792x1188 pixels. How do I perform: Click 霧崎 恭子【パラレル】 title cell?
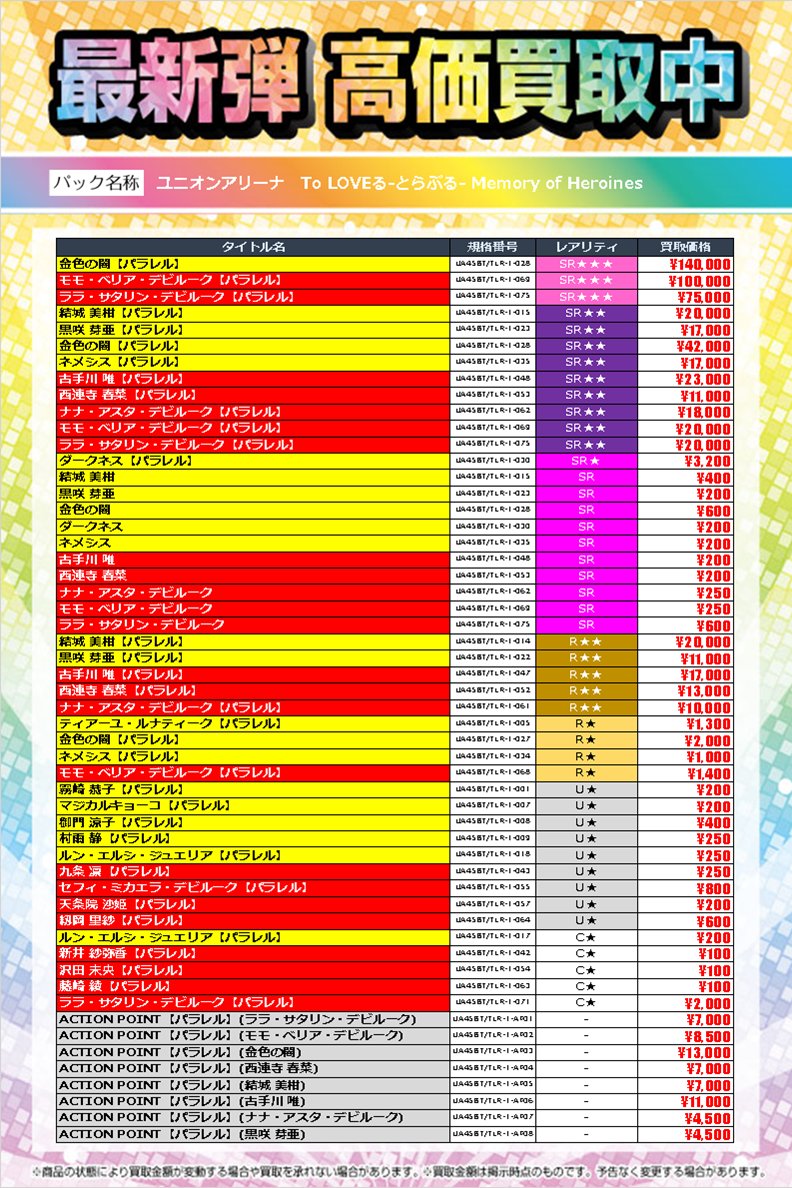[x=253, y=789]
